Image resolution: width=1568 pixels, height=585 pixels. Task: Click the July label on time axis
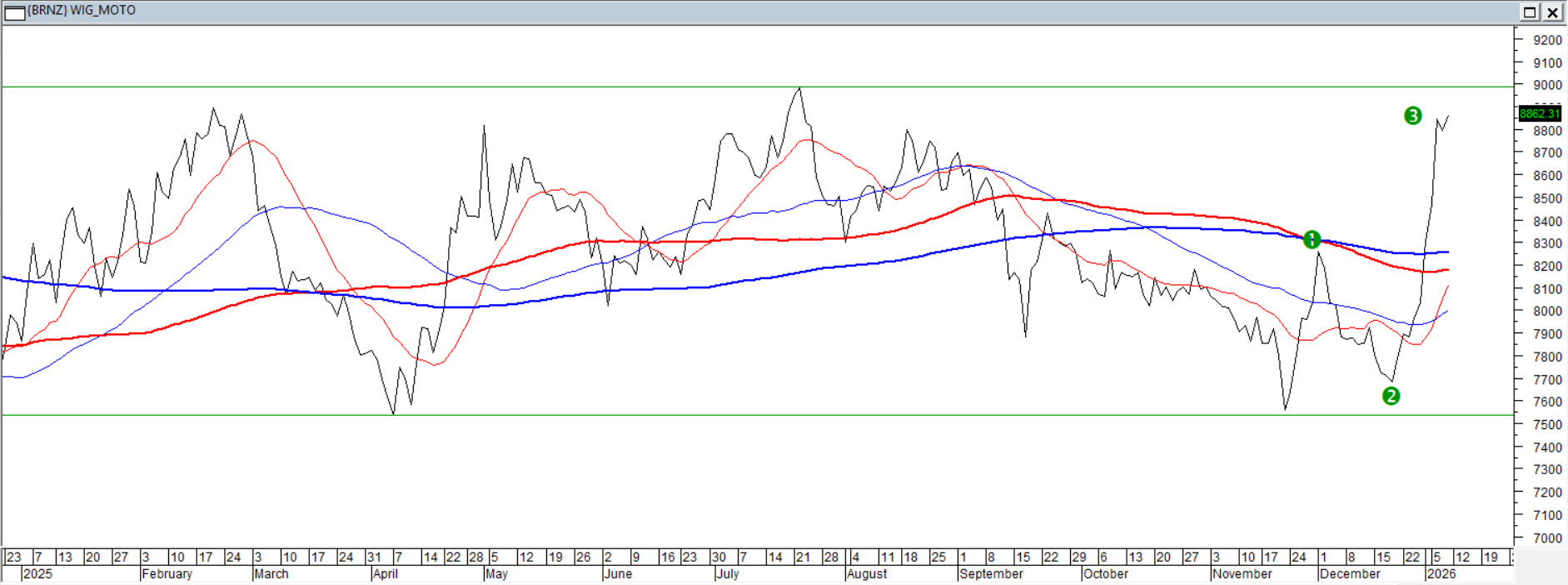(728, 574)
